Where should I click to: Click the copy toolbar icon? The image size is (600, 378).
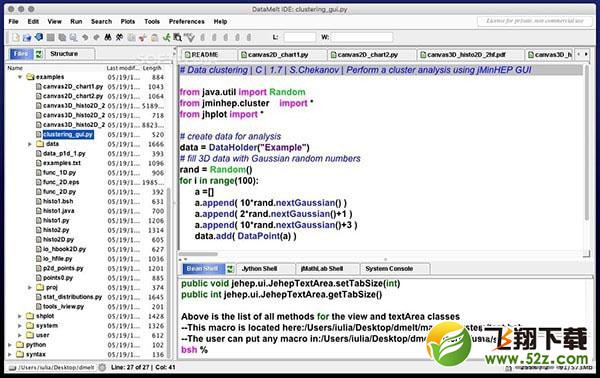tap(131, 37)
